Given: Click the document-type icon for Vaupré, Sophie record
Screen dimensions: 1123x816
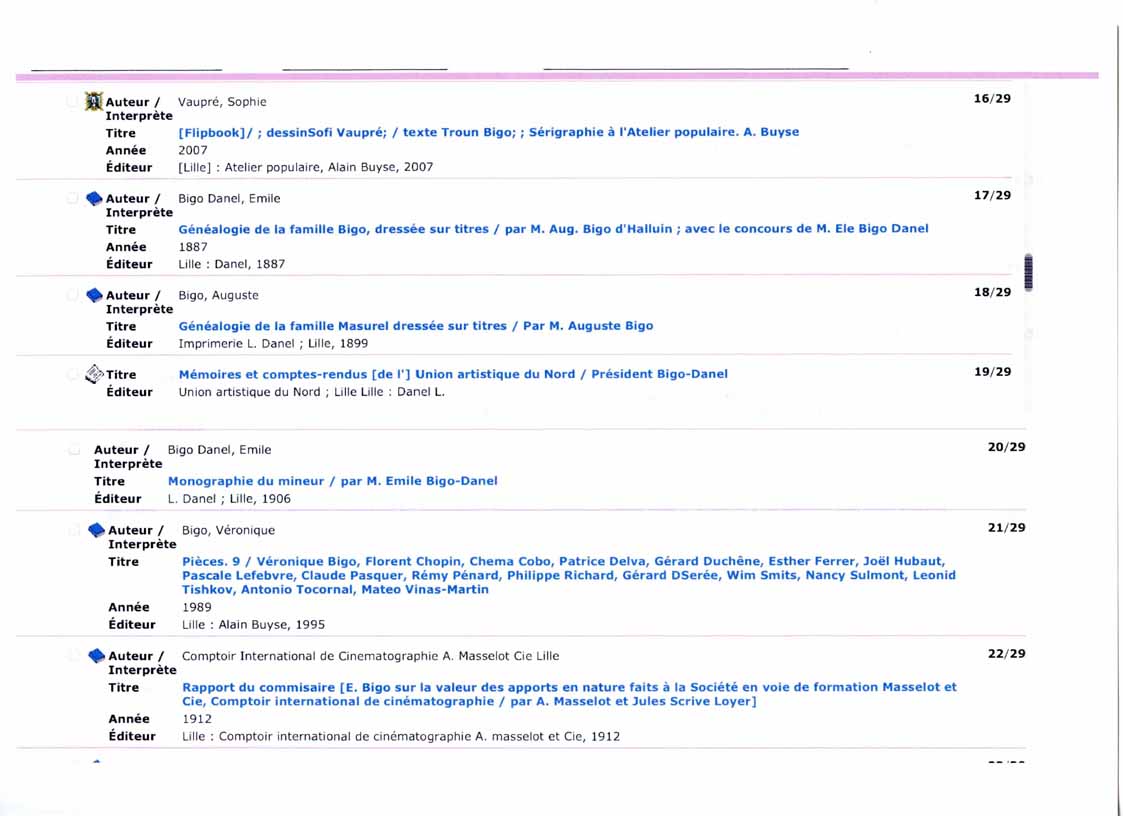Looking at the screenshot, I should tap(94, 101).
